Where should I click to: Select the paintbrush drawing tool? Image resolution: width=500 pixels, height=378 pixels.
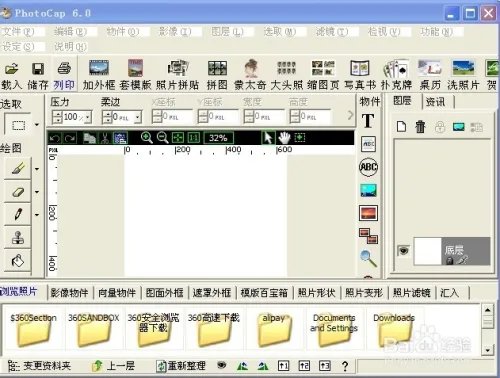(18, 168)
